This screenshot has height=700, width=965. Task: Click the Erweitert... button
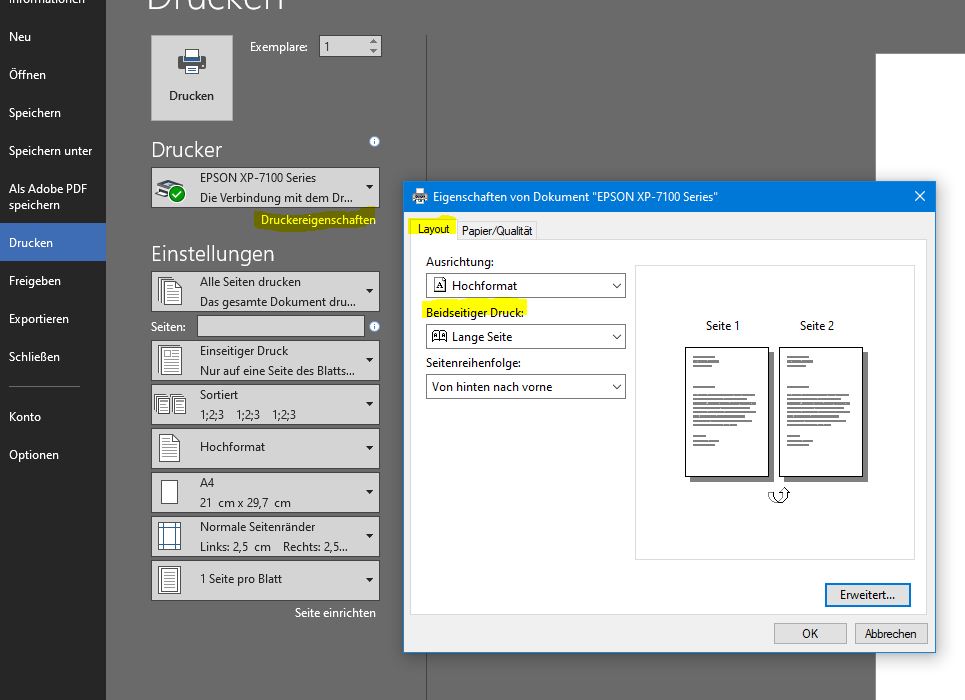(x=867, y=595)
